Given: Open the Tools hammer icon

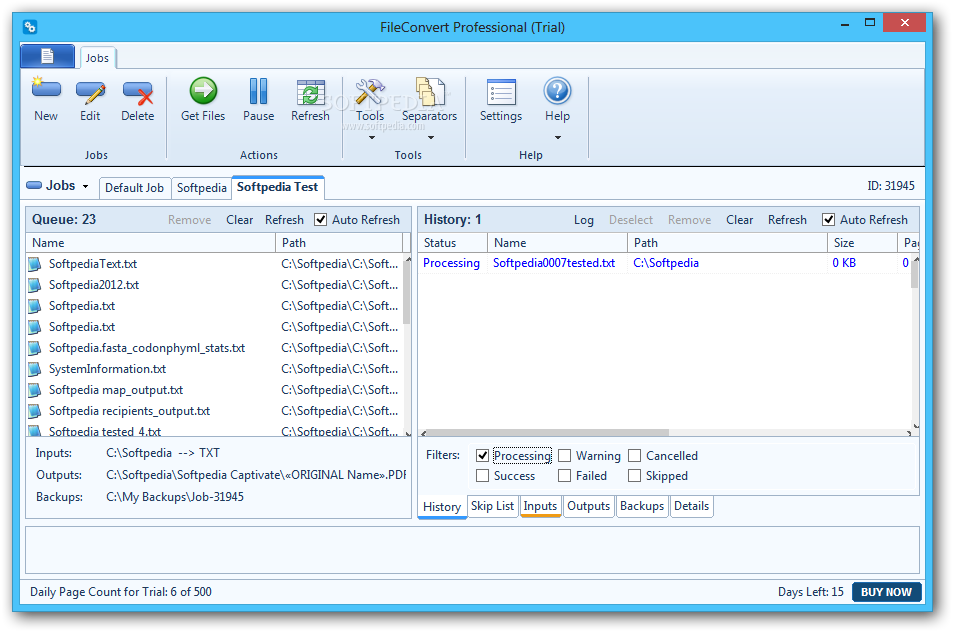Looking at the screenshot, I should point(370,92).
